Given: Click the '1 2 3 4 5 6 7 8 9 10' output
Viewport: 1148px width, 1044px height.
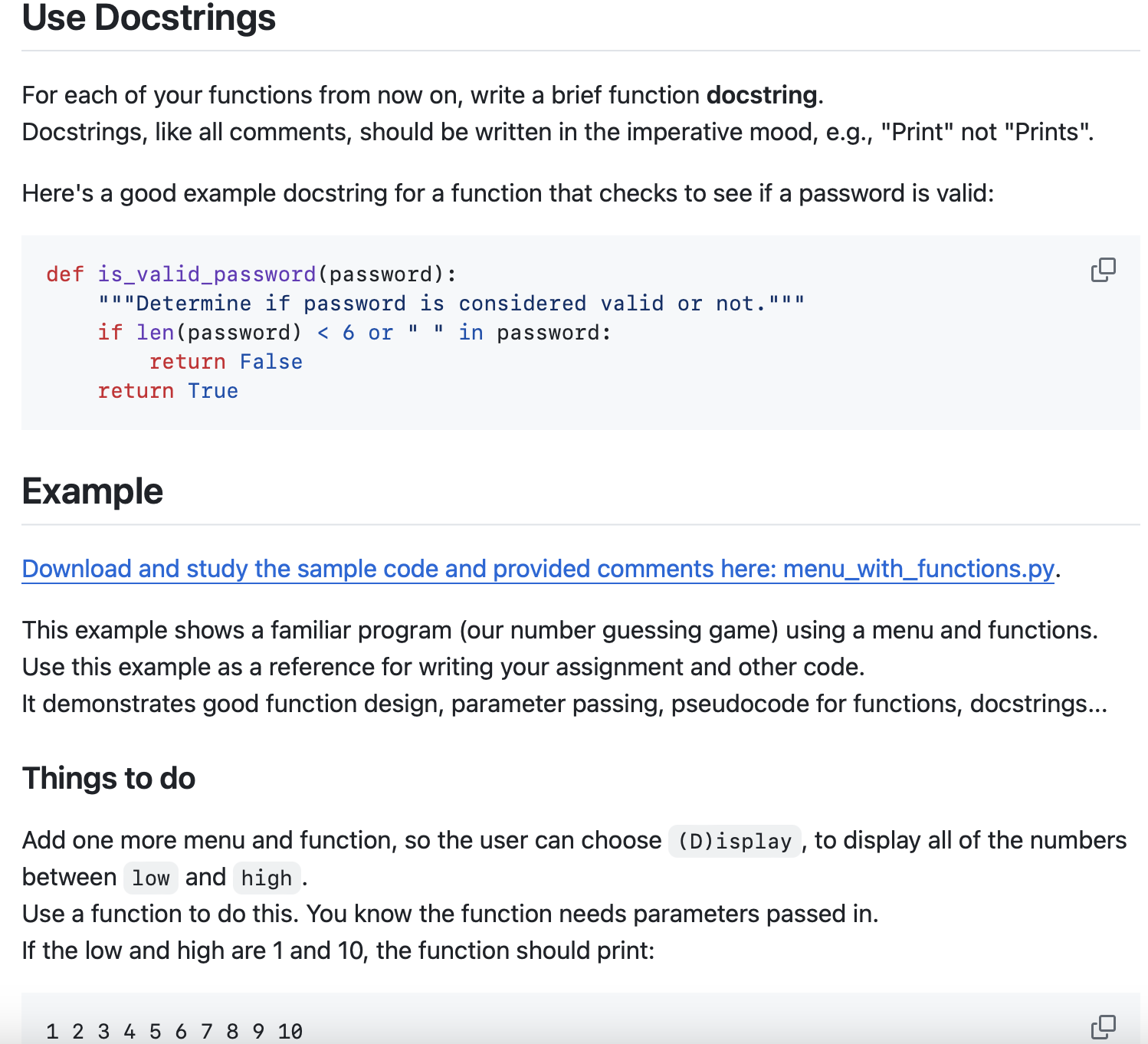Looking at the screenshot, I should pyautogui.click(x=175, y=1031).
